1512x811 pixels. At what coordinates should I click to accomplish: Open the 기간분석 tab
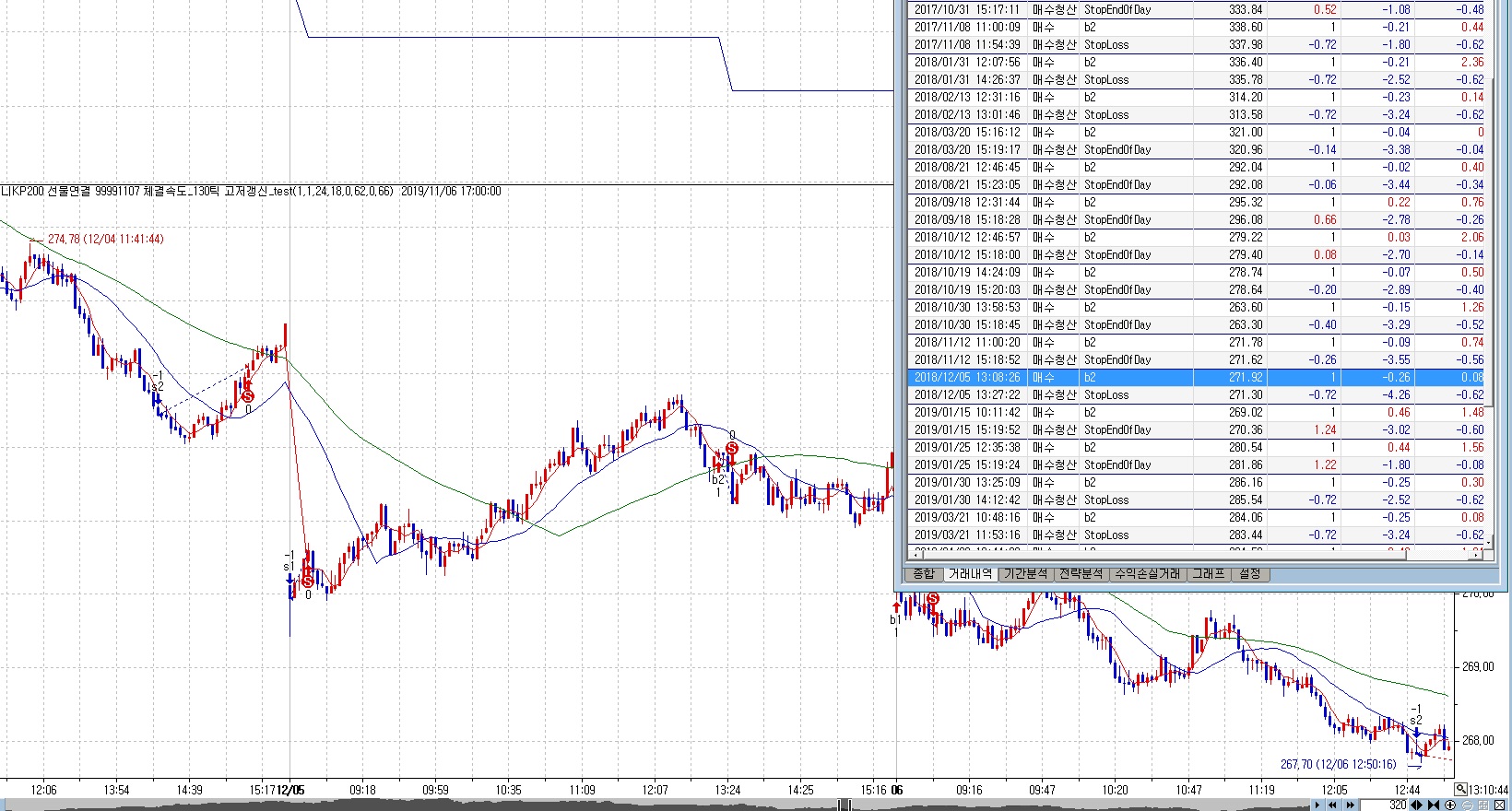pyautogui.click(x=1025, y=573)
